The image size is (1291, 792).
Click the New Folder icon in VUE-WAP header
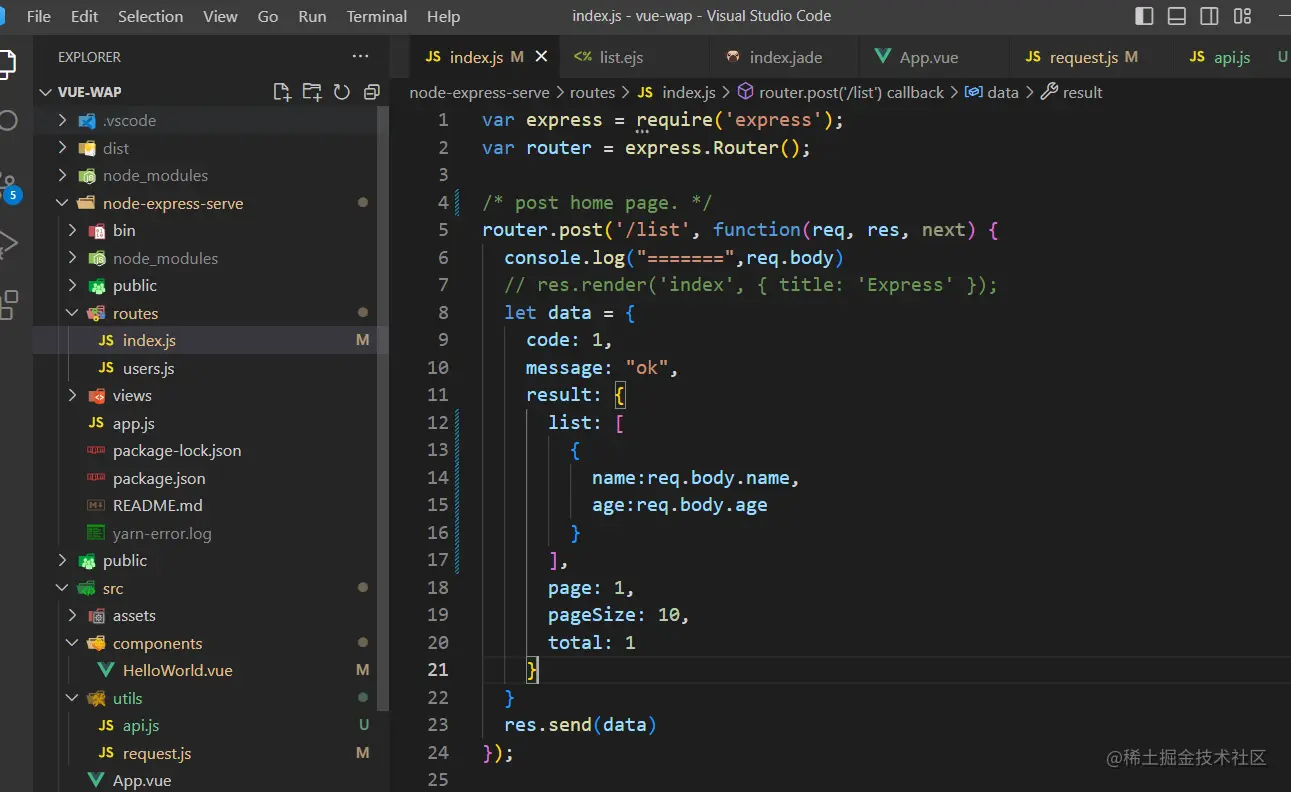(312, 92)
